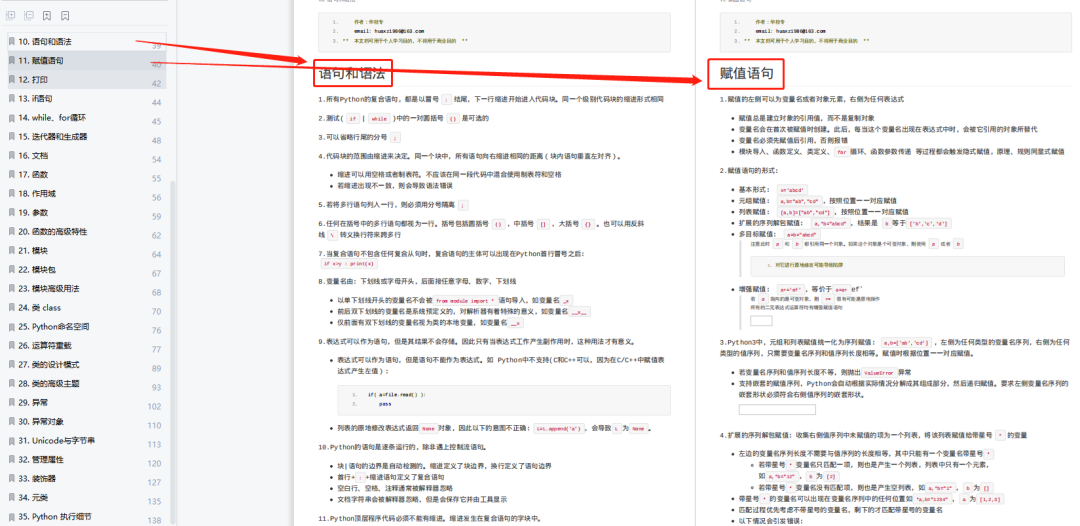
Task: Select outline entry 24. 类 class
Action: pos(87,308)
